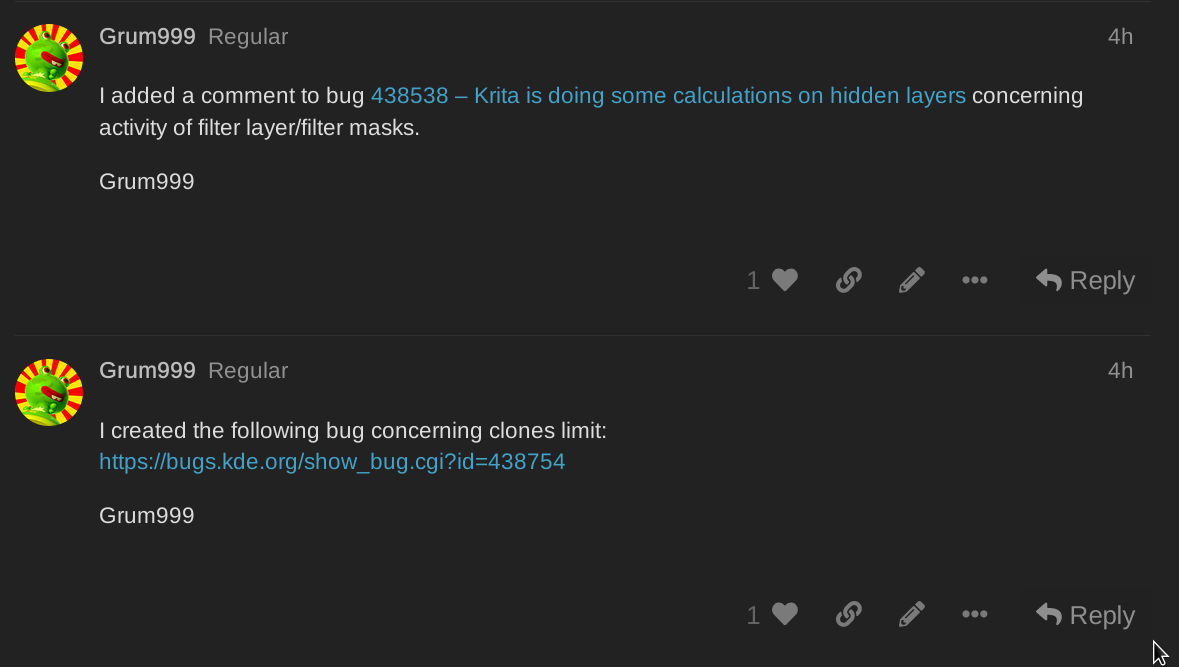Copy share link of first post
Screen dimensions: 1179x667
(x=848, y=281)
